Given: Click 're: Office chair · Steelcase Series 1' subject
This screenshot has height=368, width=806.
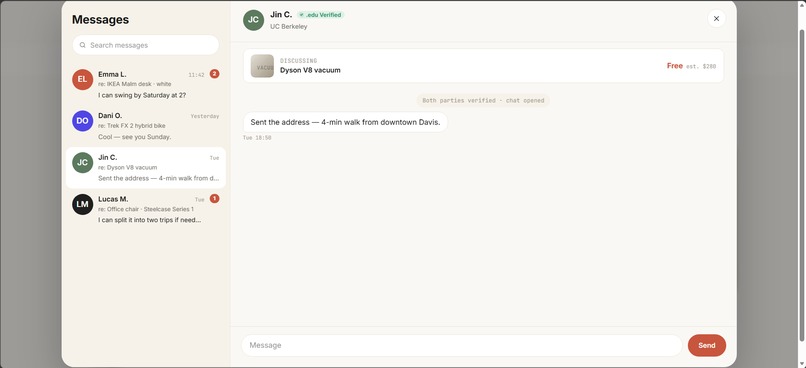Looking at the screenshot, I should pyautogui.click(x=146, y=209).
